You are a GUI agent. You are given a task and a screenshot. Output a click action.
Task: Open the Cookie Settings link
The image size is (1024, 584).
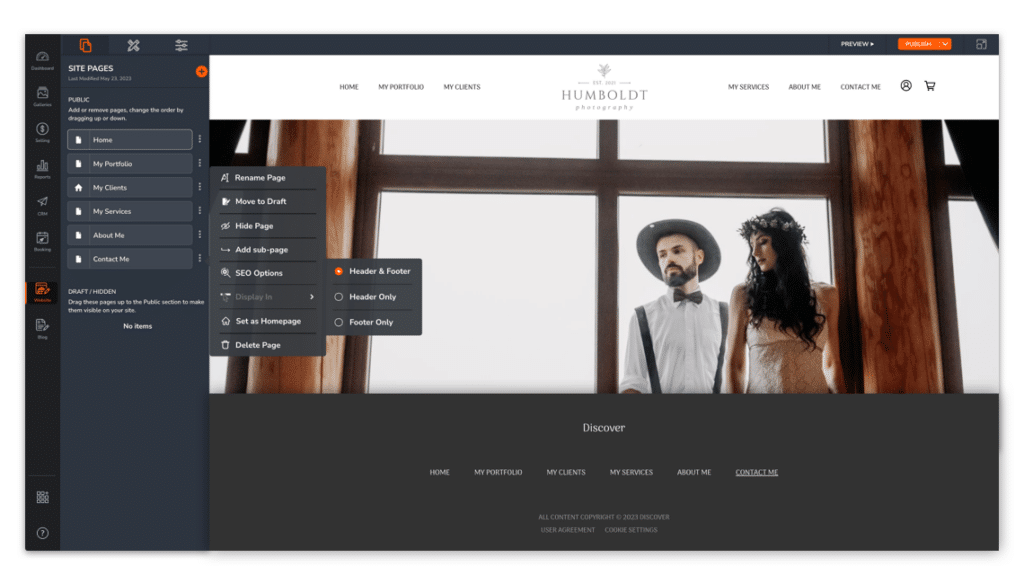pos(634,530)
